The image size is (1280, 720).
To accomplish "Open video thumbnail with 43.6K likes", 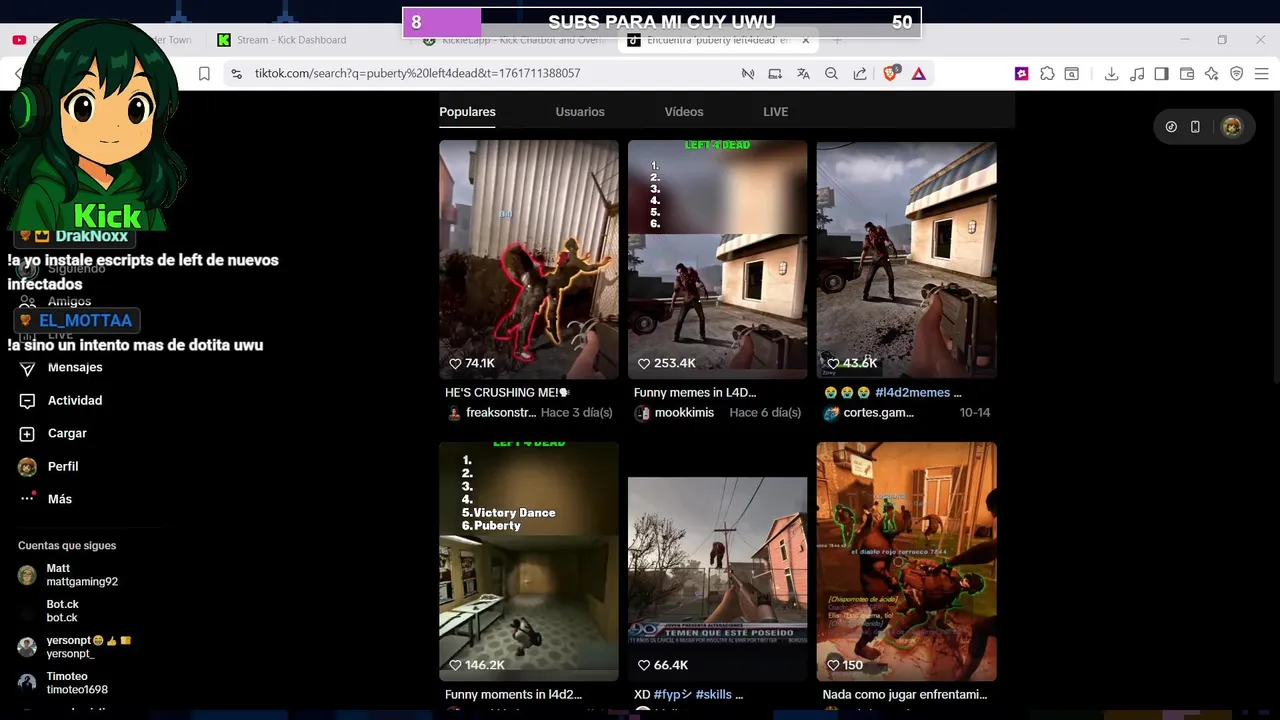I will pyautogui.click(x=906, y=259).
